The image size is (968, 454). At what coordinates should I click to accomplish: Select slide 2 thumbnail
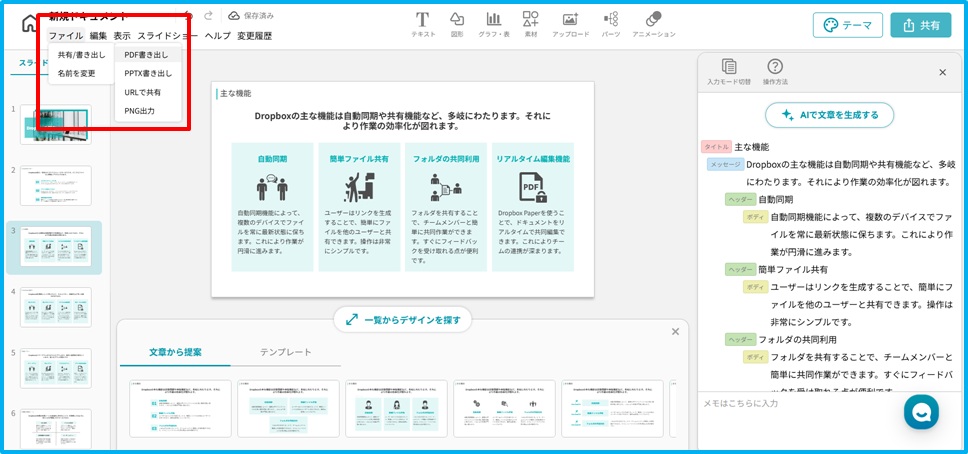click(x=56, y=185)
